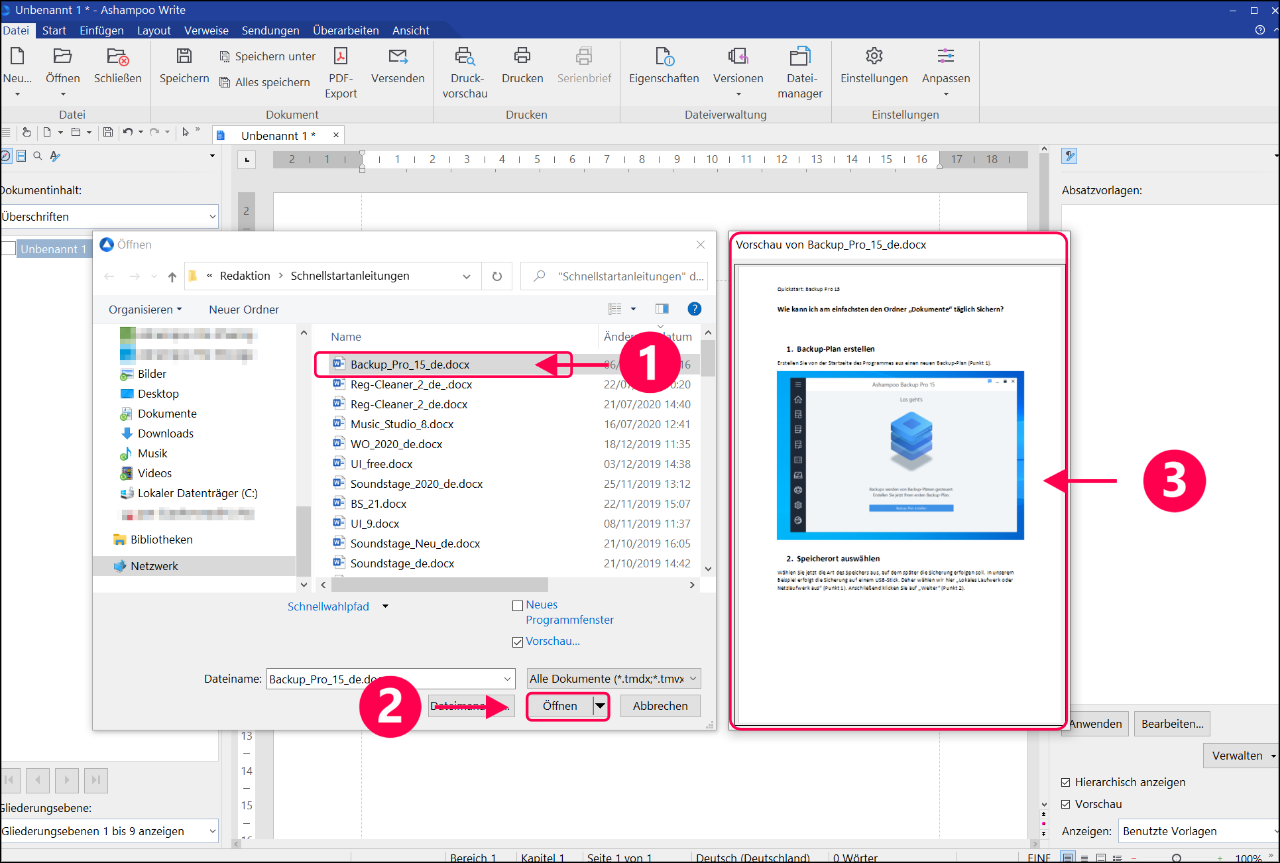
Task: Click Neuer Ordner in the dialog
Action: [x=244, y=310]
